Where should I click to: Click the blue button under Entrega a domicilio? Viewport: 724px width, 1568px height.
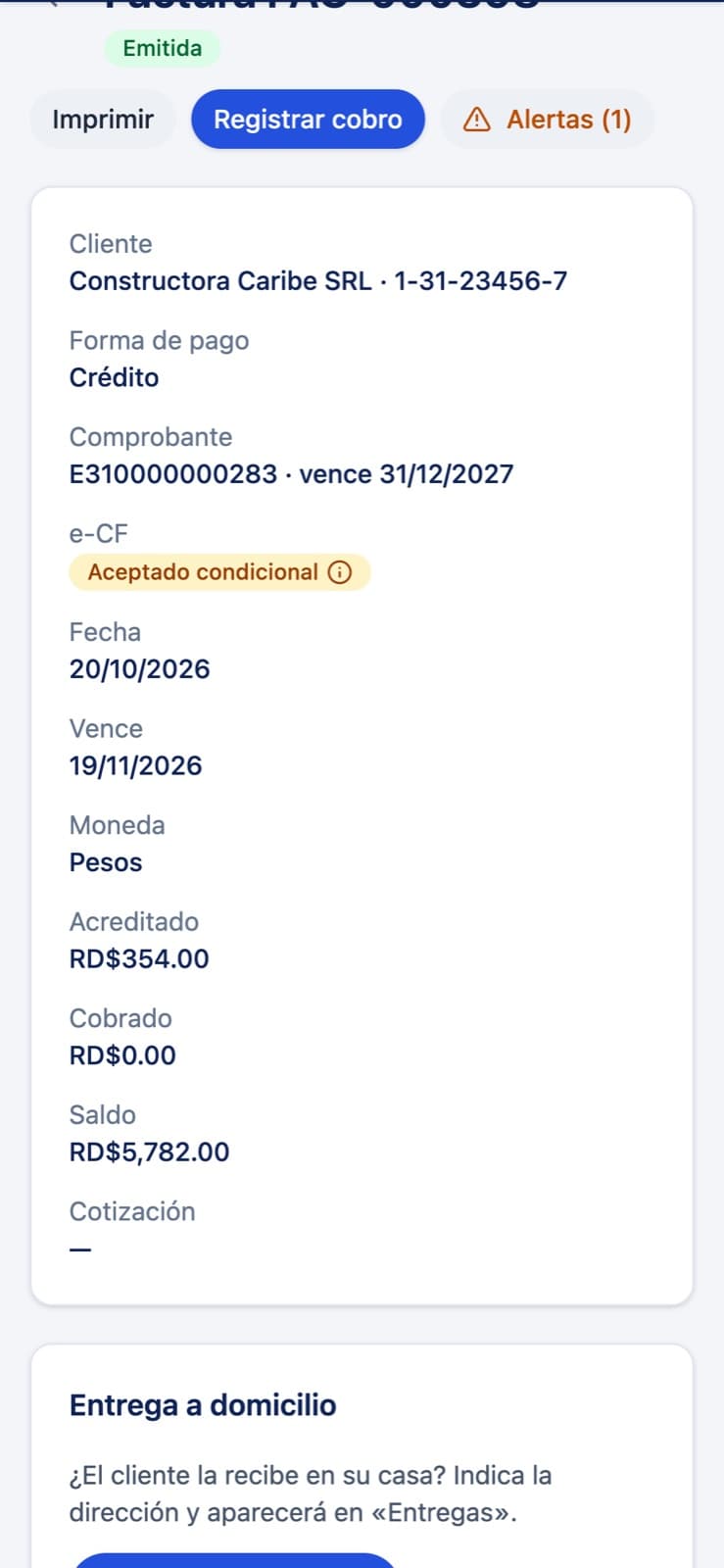pos(234,1560)
